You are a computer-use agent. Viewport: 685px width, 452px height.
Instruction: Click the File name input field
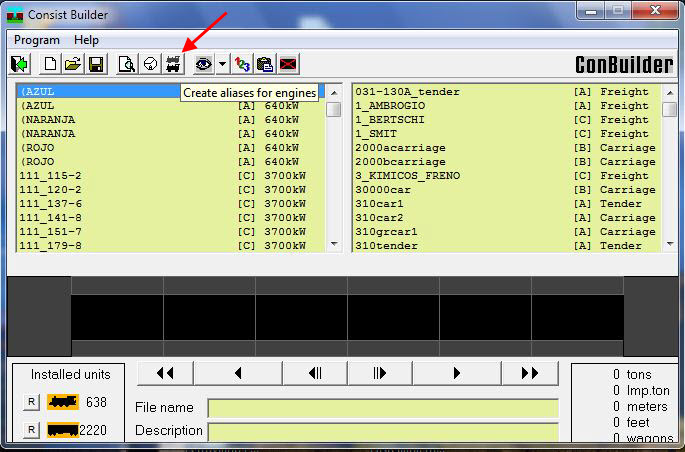tap(383, 408)
